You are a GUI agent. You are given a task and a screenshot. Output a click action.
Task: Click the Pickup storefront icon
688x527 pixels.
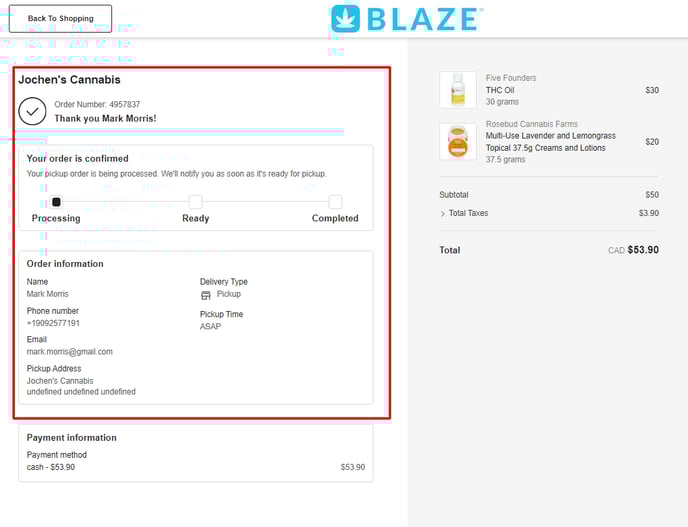pos(206,295)
